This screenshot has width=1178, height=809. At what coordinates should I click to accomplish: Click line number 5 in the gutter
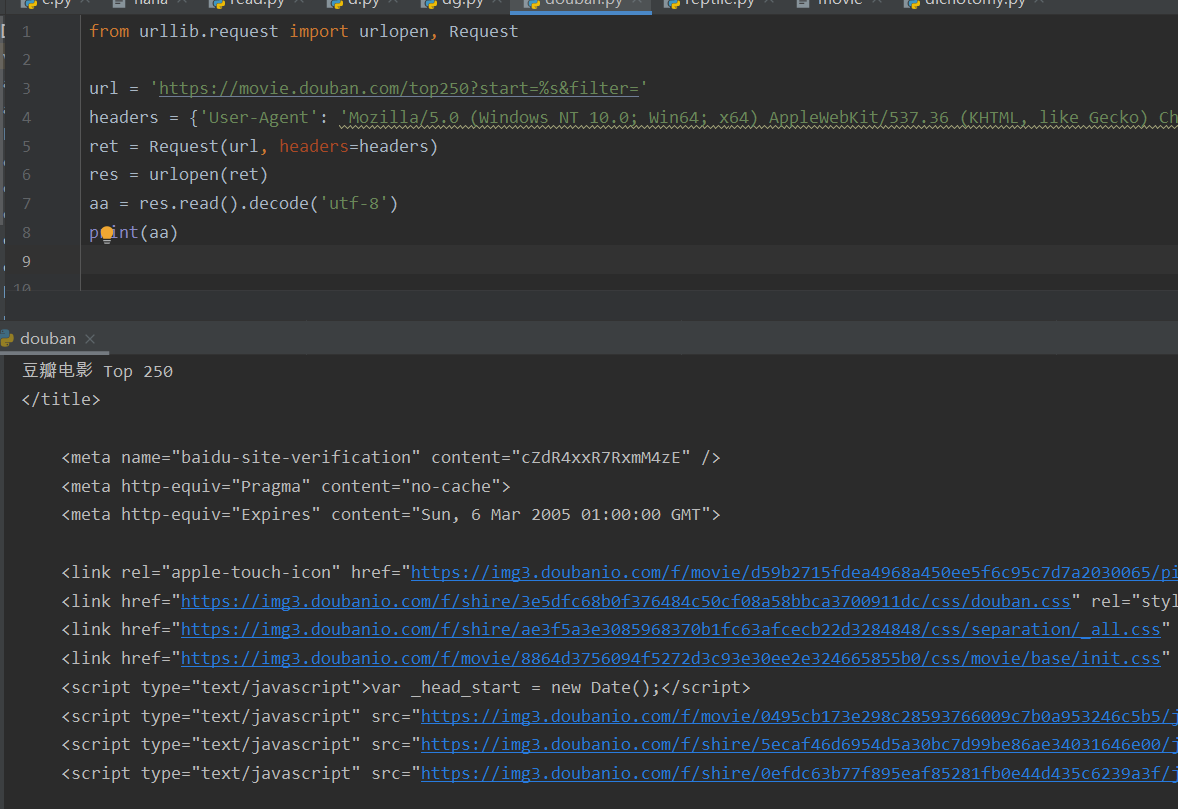click(26, 146)
